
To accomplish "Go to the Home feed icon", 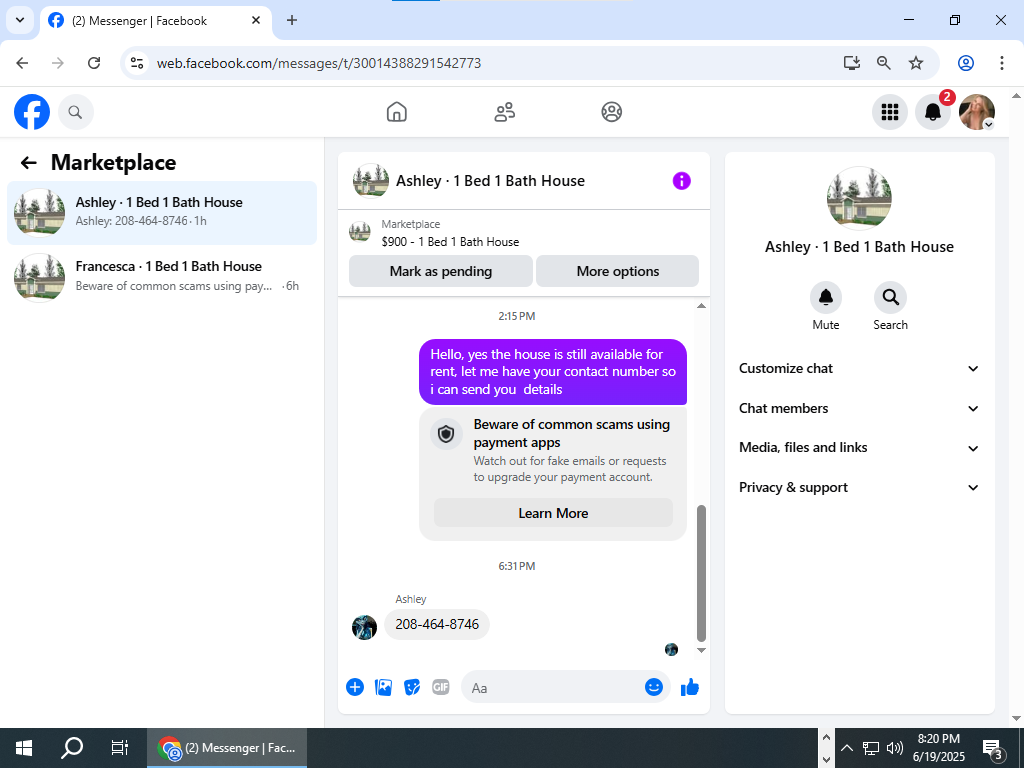I will coord(396,112).
